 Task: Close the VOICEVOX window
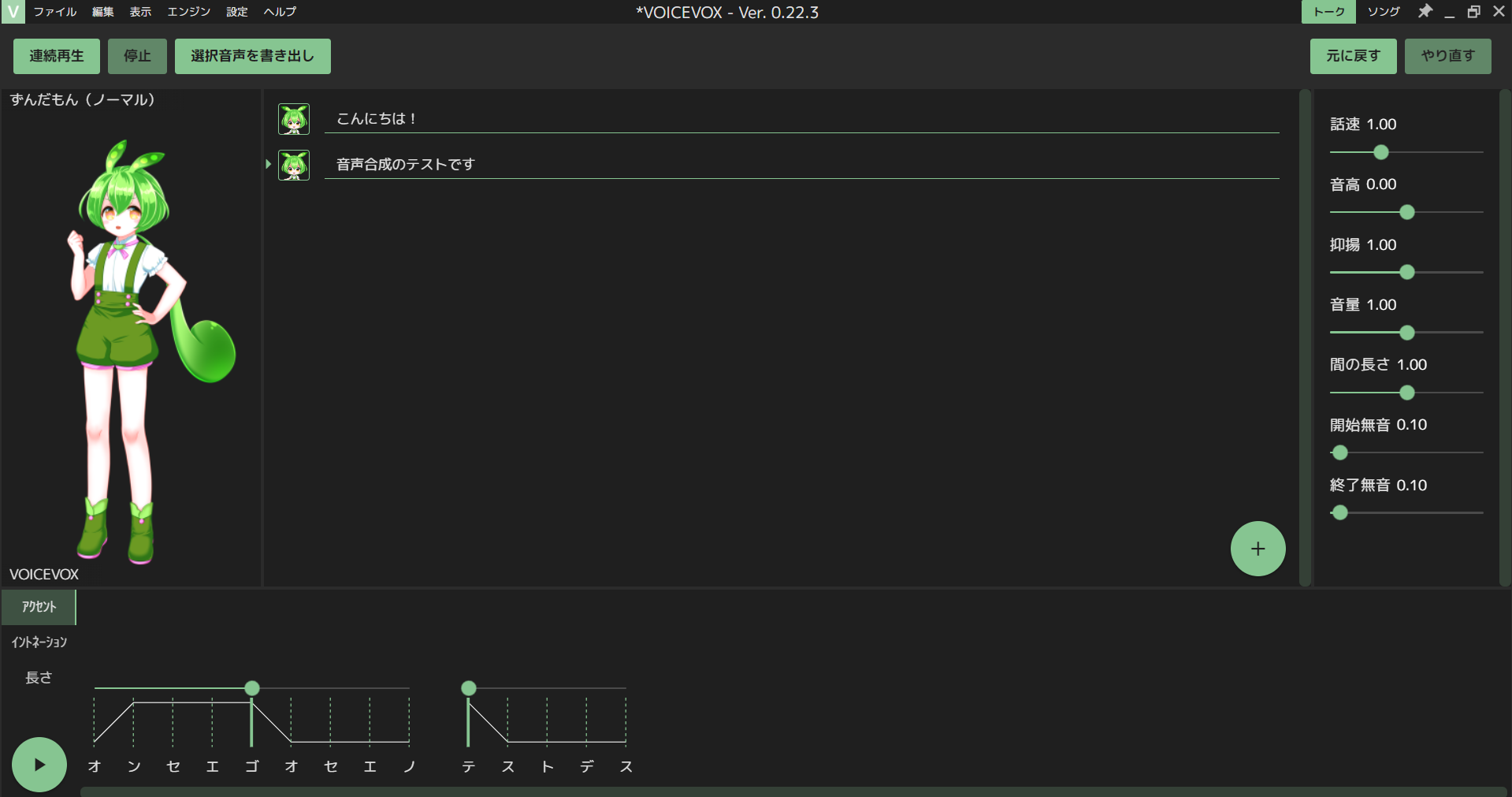click(1499, 12)
